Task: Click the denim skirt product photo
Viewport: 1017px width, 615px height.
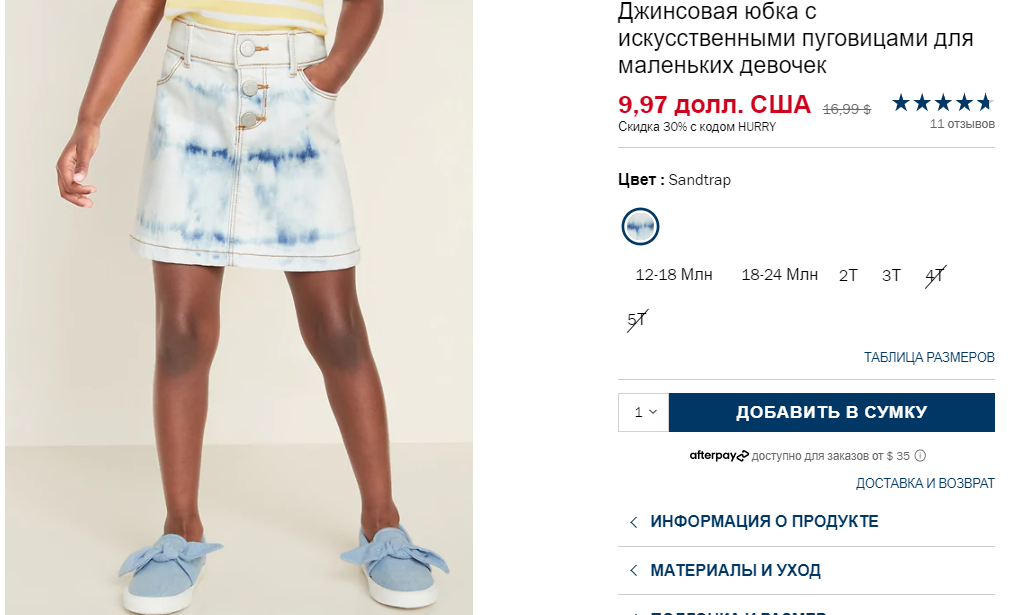Action: (239, 308)
